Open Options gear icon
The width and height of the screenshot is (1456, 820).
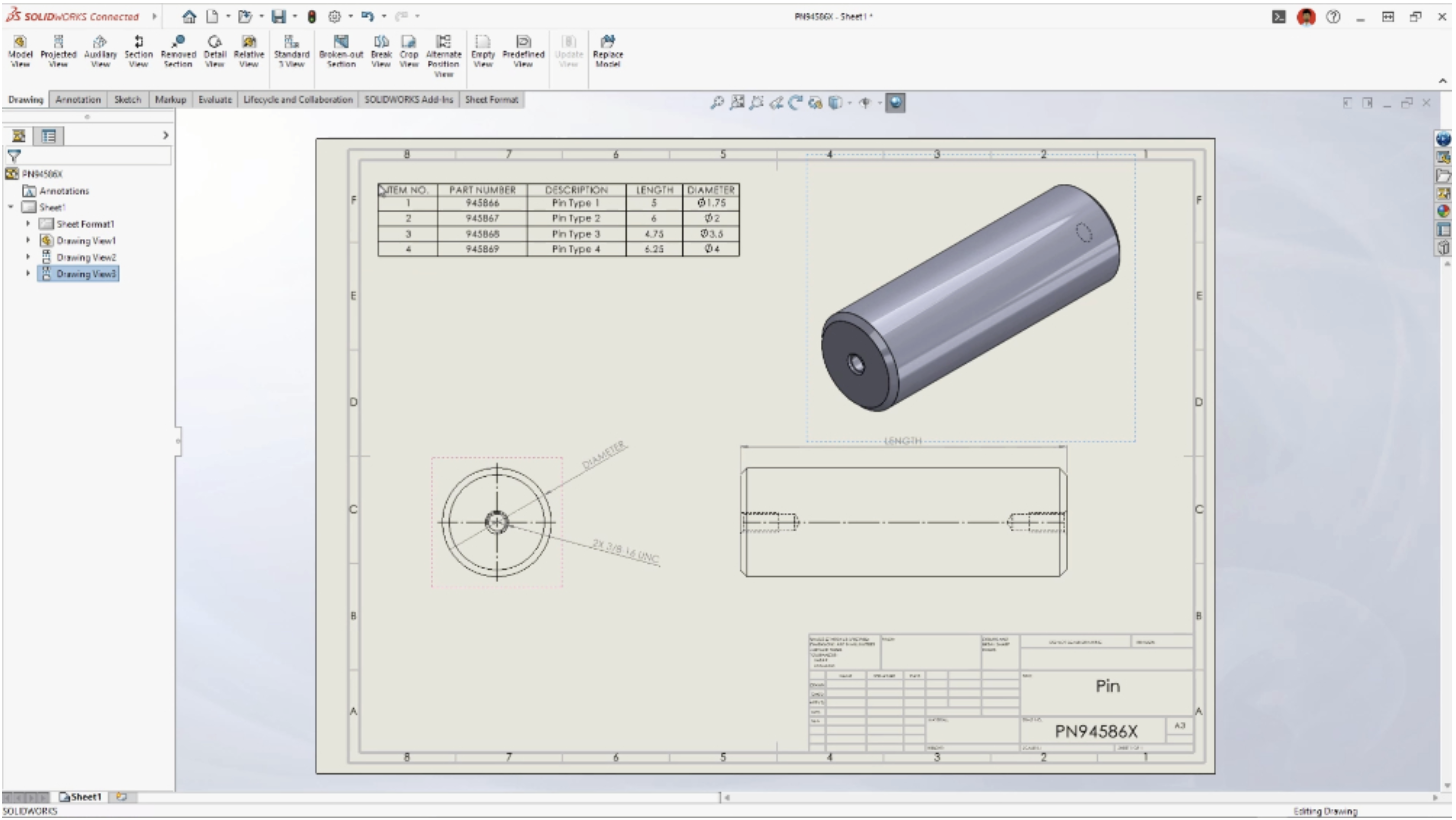tap(334, 17)
